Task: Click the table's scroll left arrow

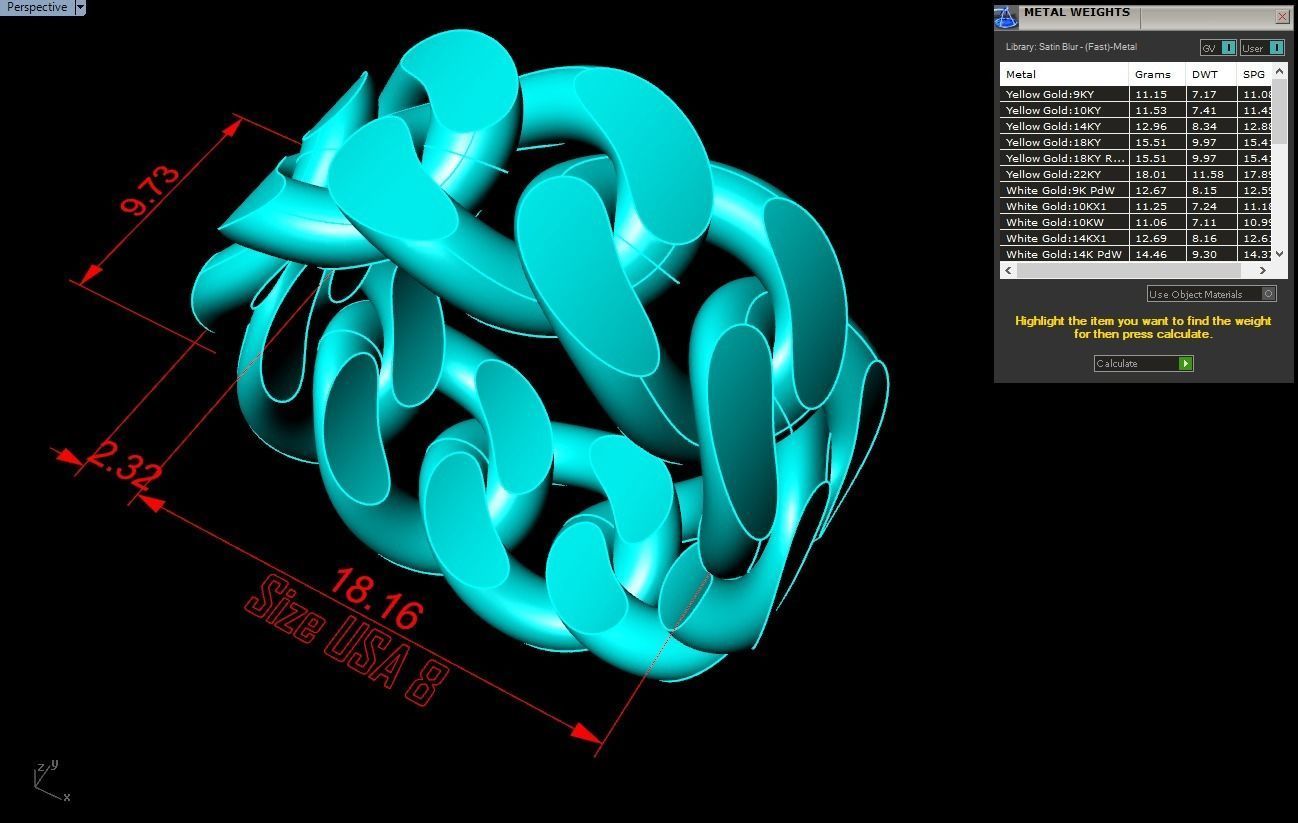Action: coord(1008,270)
